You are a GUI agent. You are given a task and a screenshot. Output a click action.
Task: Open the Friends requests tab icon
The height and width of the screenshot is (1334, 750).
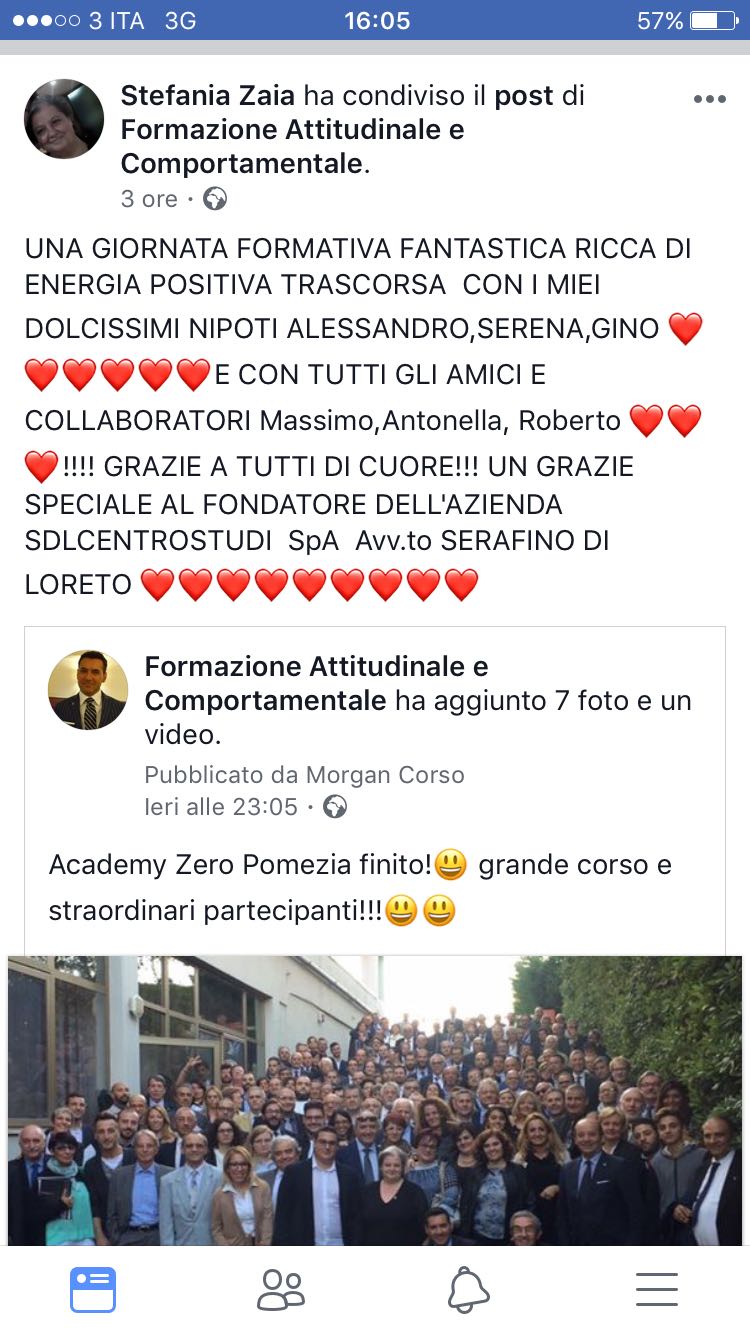(280, 1290)
